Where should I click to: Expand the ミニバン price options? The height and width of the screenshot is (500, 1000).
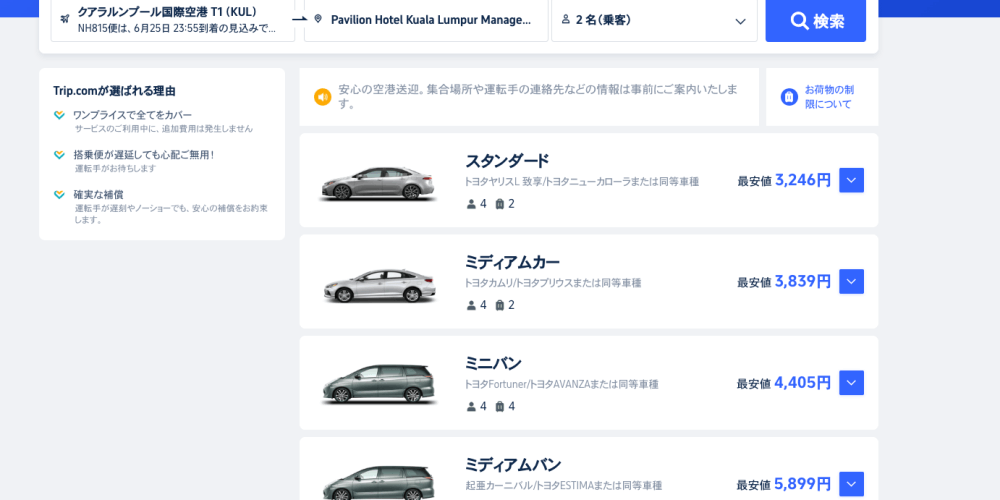tap(851, 383)
